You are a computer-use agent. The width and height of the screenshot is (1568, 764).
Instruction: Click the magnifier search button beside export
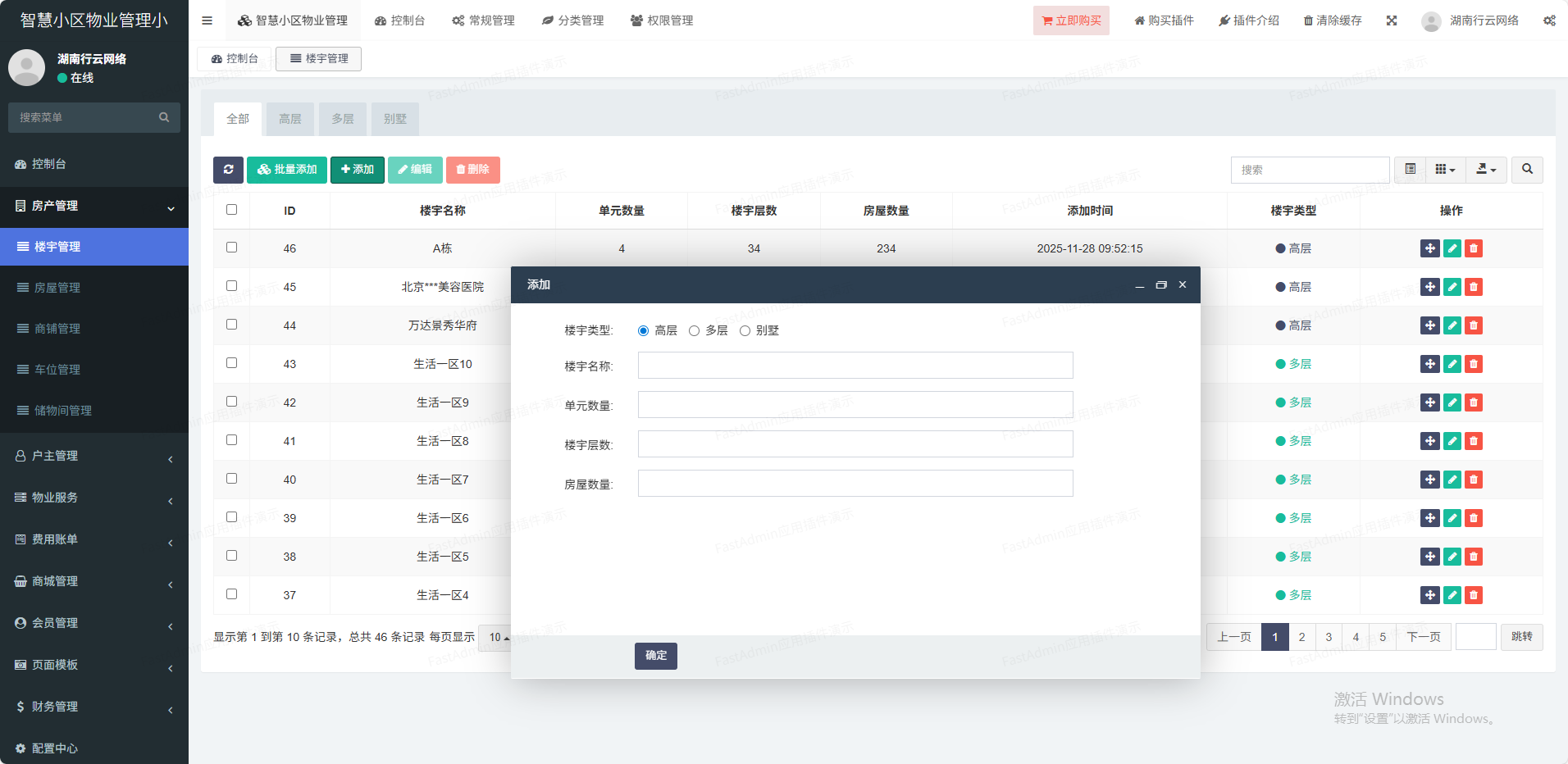pos(1527,170)
